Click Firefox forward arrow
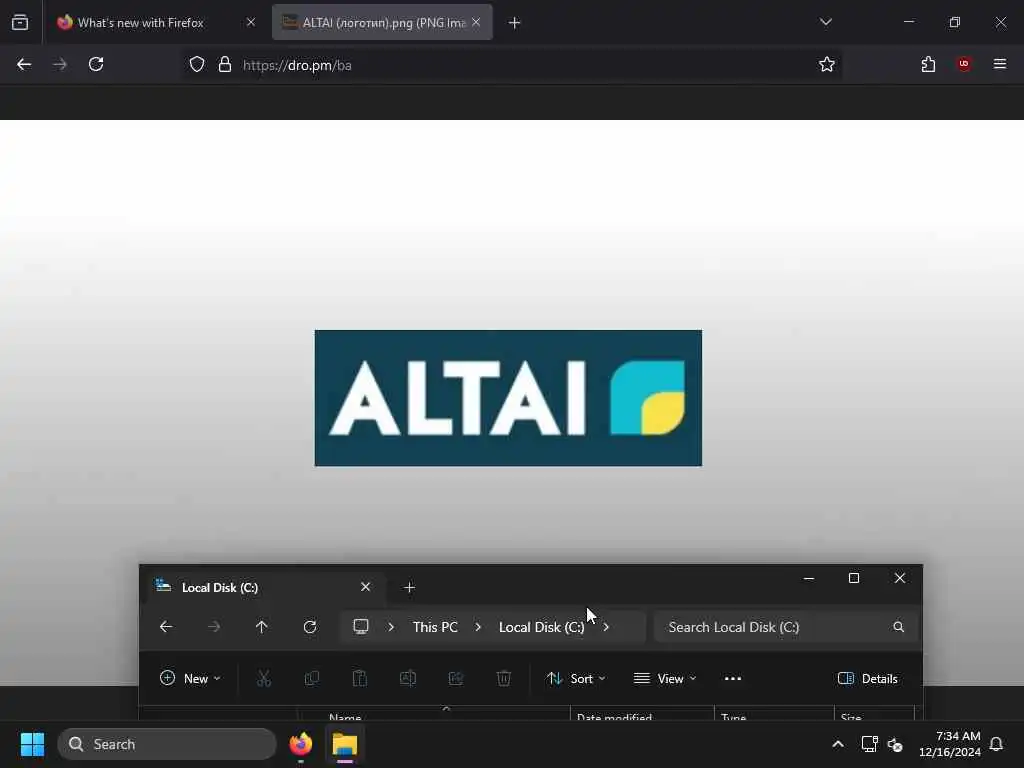Viewport: 1024px width, 768px height. click(x=60, y=64)
